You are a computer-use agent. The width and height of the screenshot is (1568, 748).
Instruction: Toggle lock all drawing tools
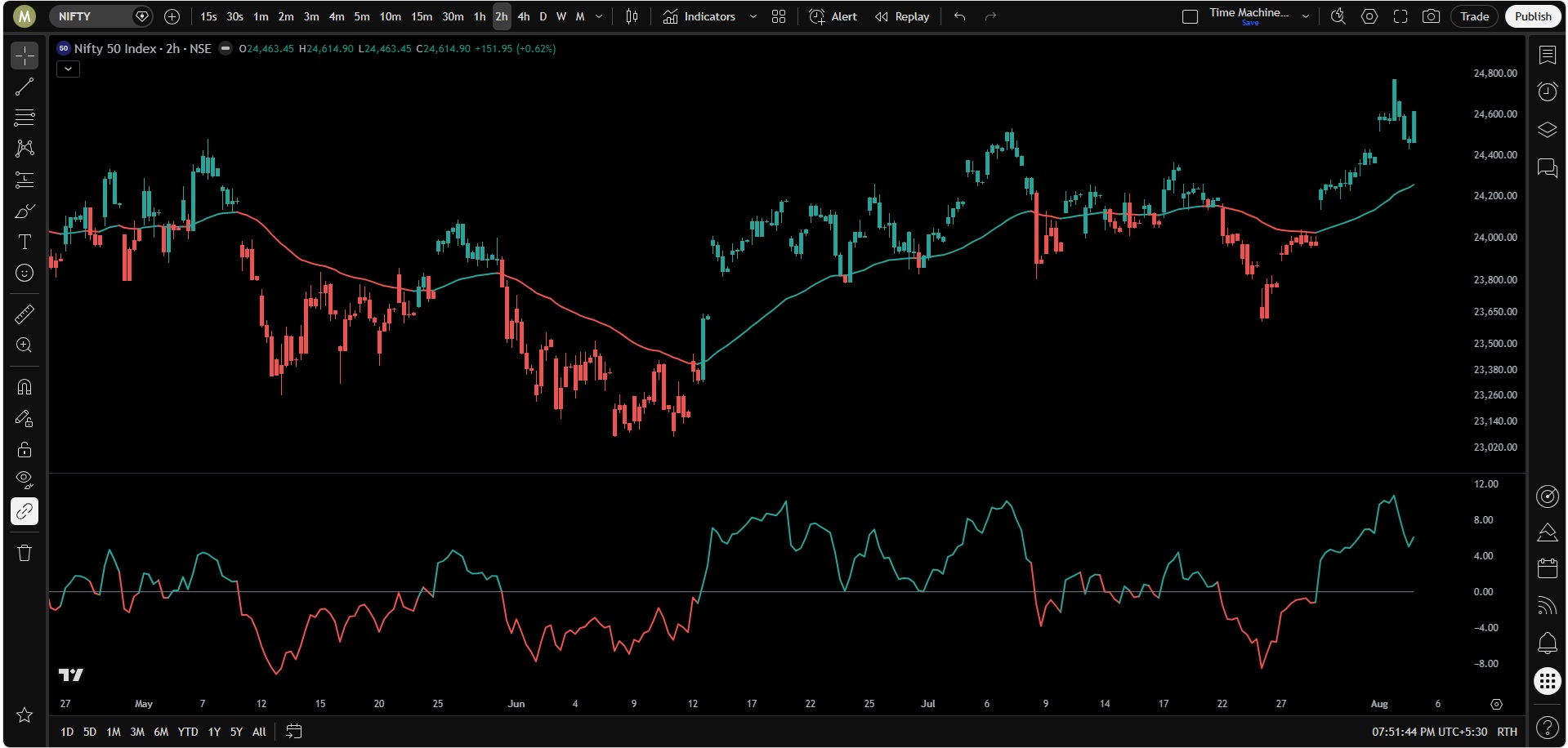[x=25, y=449]
